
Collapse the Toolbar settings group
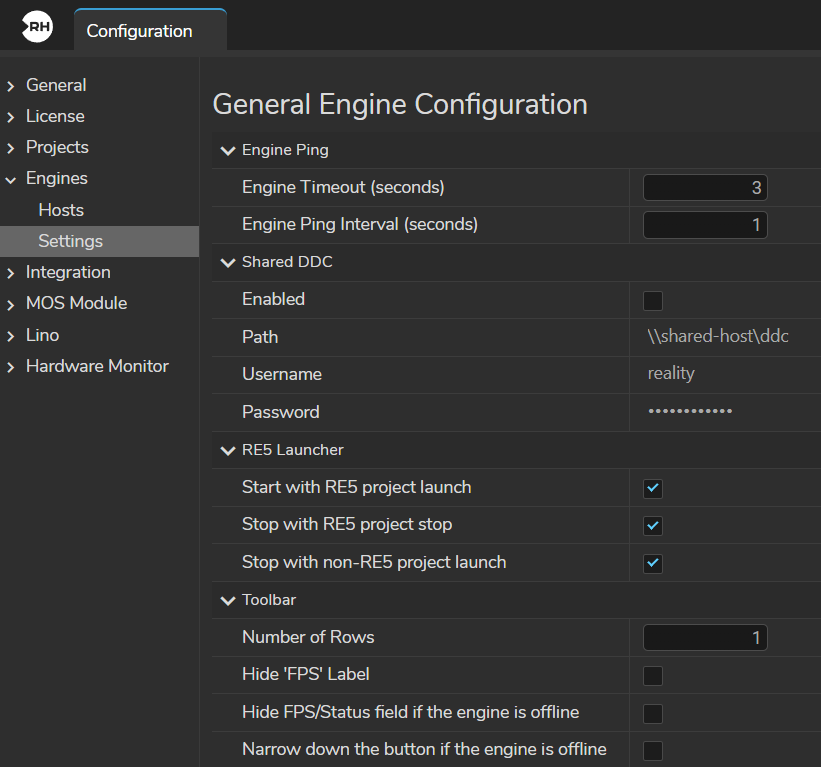tap(227, 601)
